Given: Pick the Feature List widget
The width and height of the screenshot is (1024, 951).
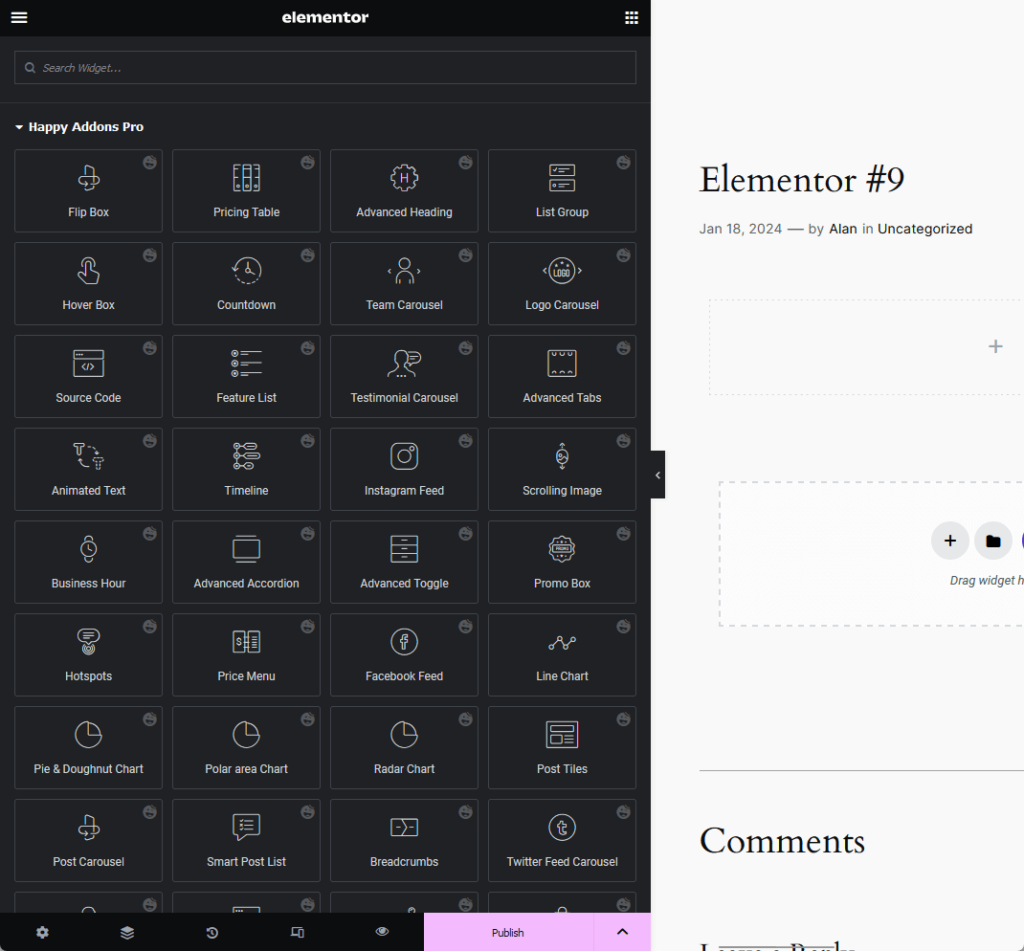Looking at the screenshot, I should click(x=246, y=376).
